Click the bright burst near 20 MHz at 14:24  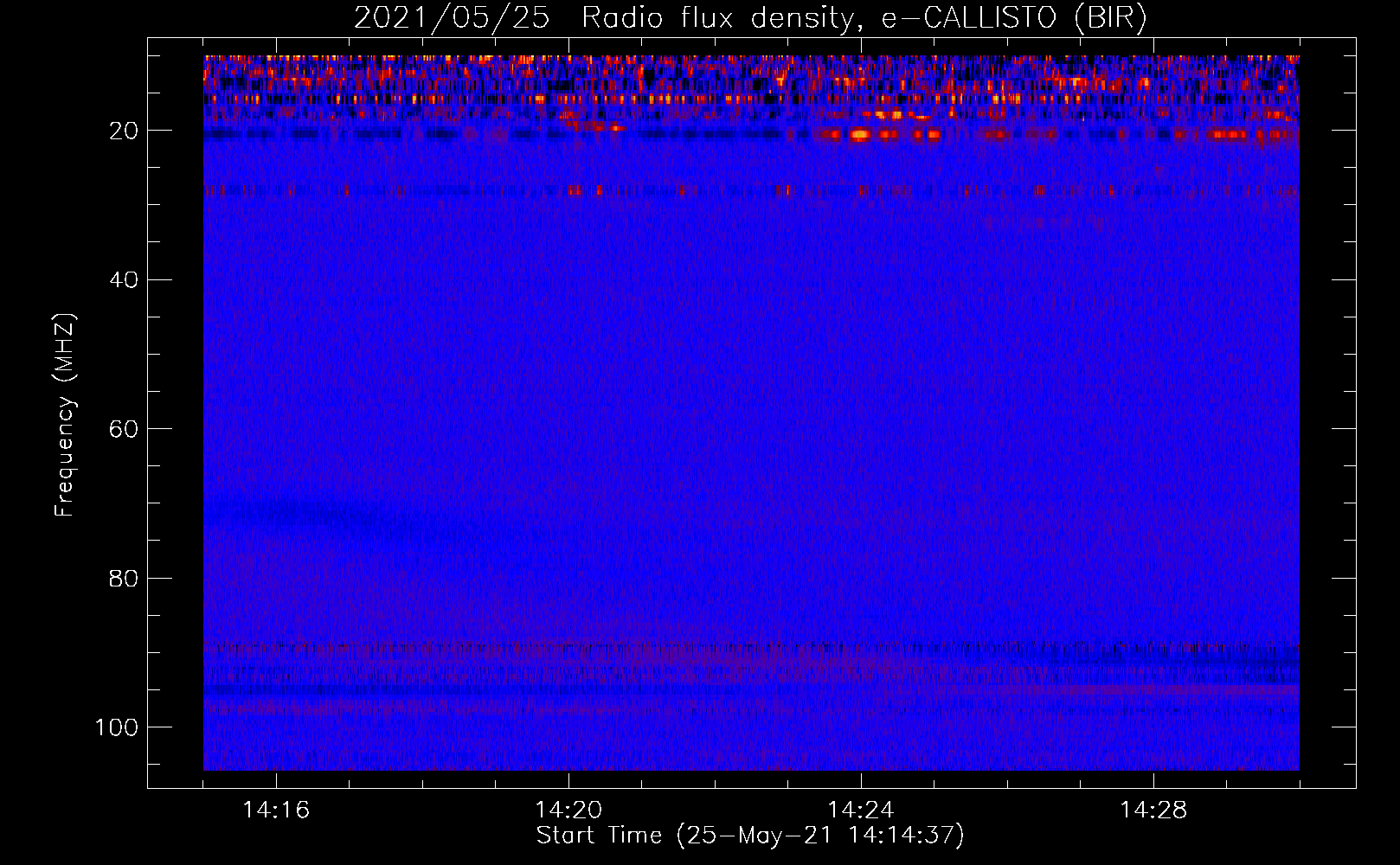tap(860, 134)
